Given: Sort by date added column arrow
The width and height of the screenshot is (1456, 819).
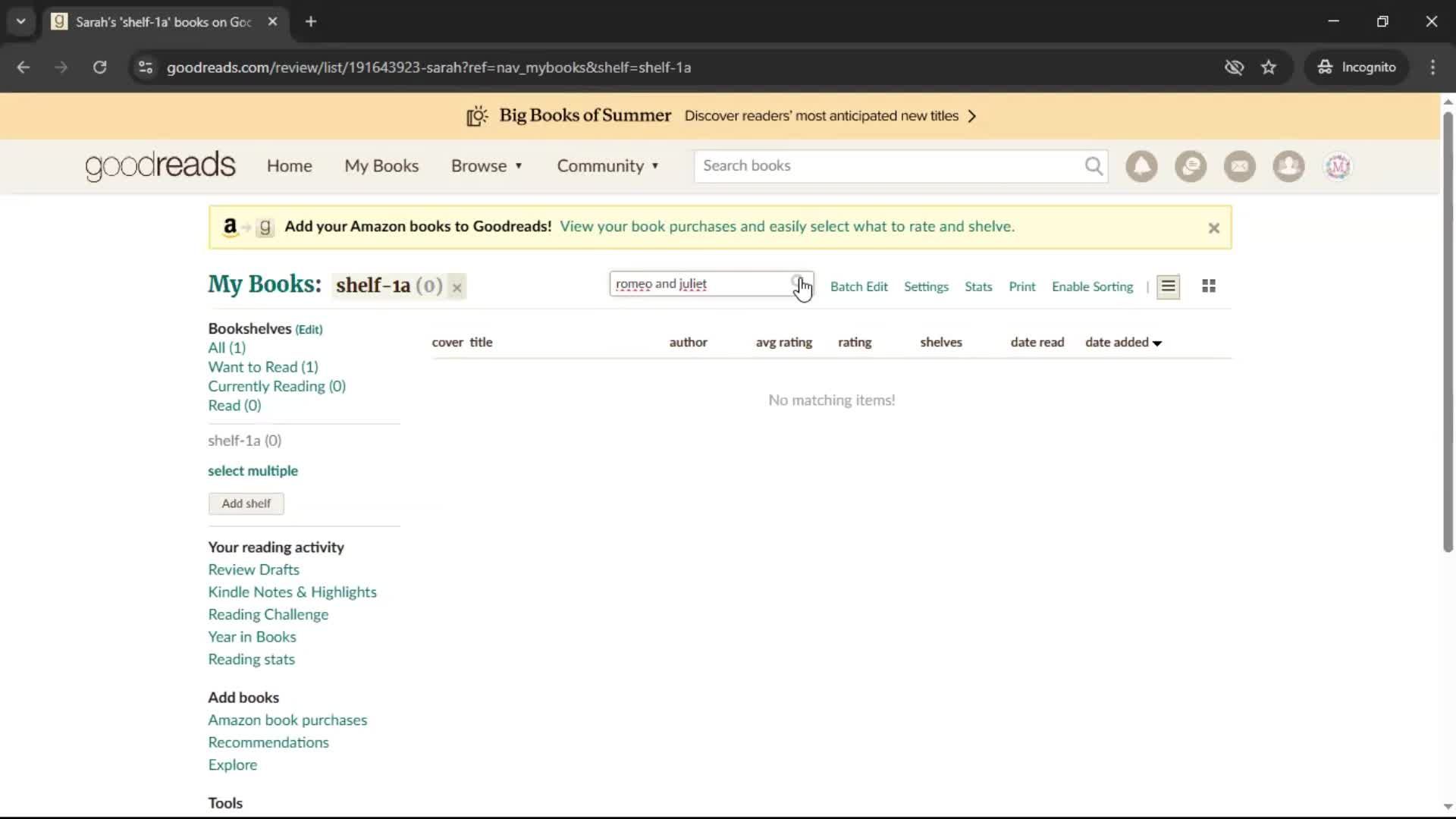Looking at the screenshot, I should pyautogui.click(x=1157, y=344).
